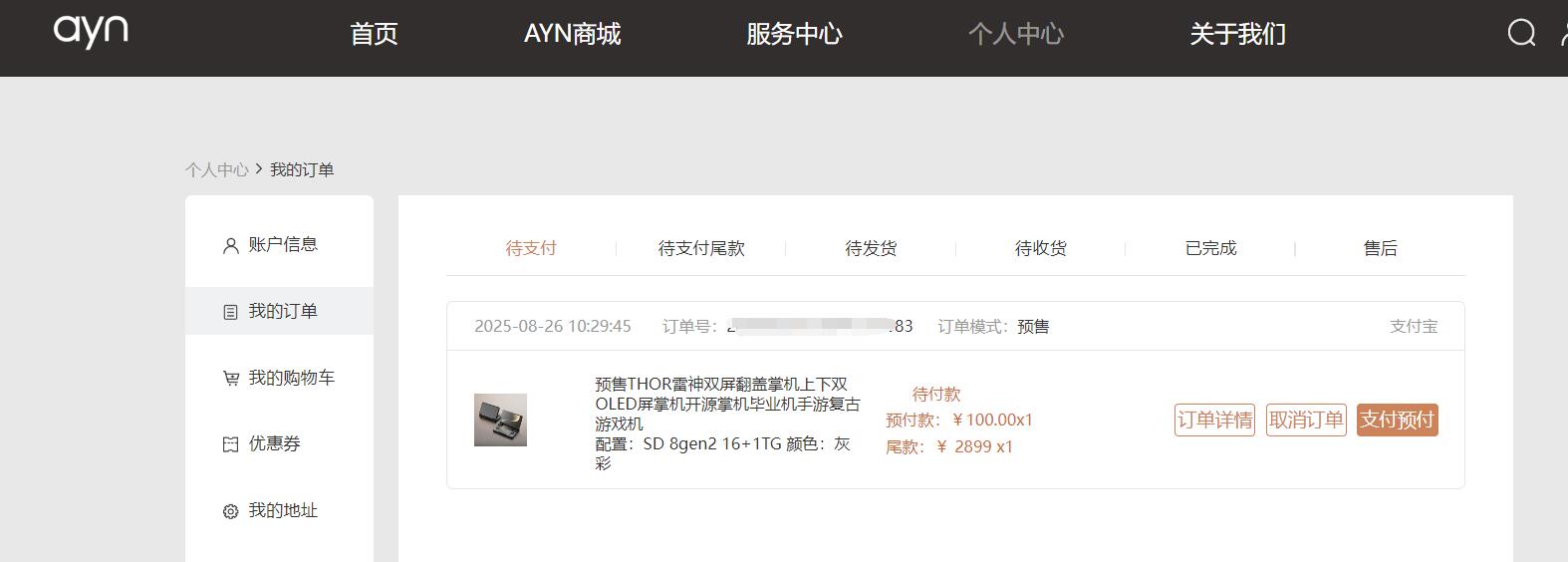Image resolution: width=1568 pixels, height=562 pixels.
Task: Click the 账户信息 person icon
Action: 231,245
